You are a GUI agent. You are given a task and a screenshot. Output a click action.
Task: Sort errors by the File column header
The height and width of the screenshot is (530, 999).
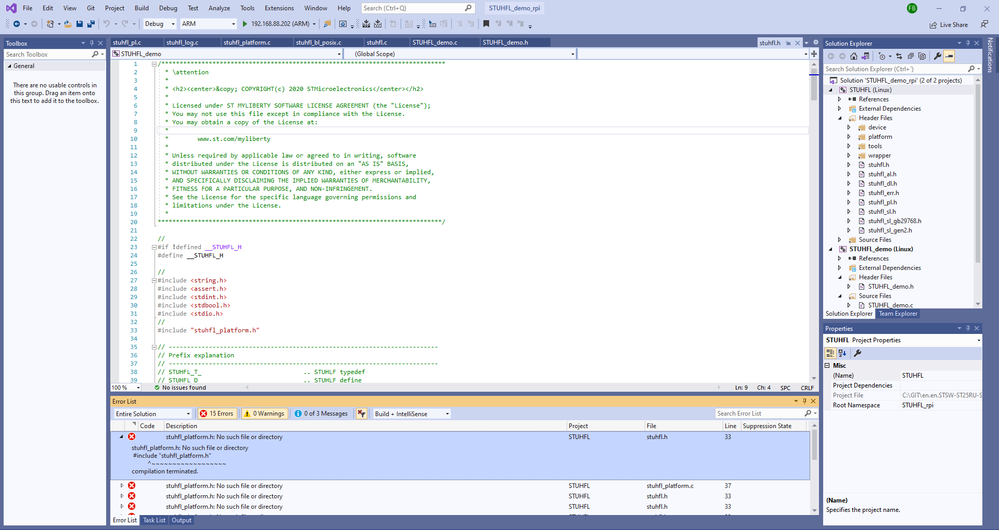(683, 426)
